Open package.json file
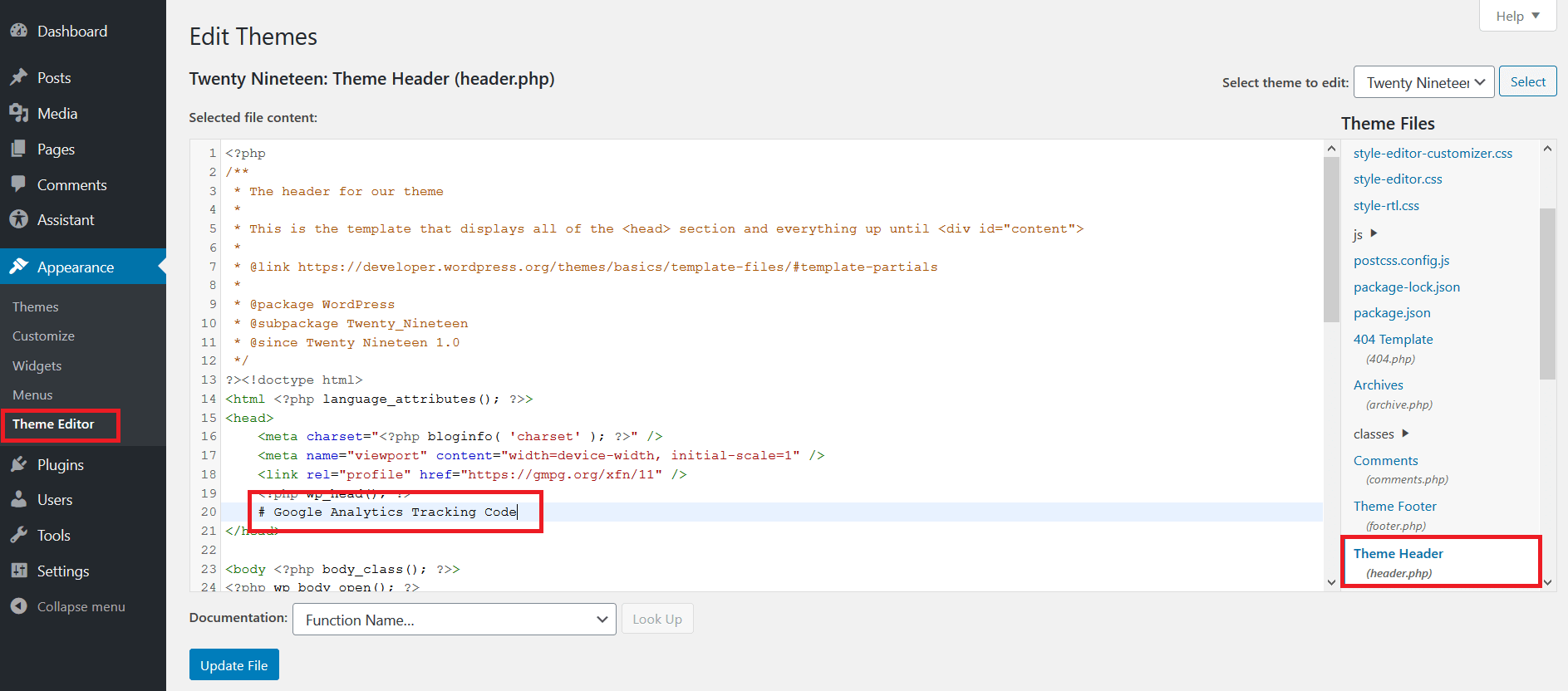 click(x=1392, y=312)
